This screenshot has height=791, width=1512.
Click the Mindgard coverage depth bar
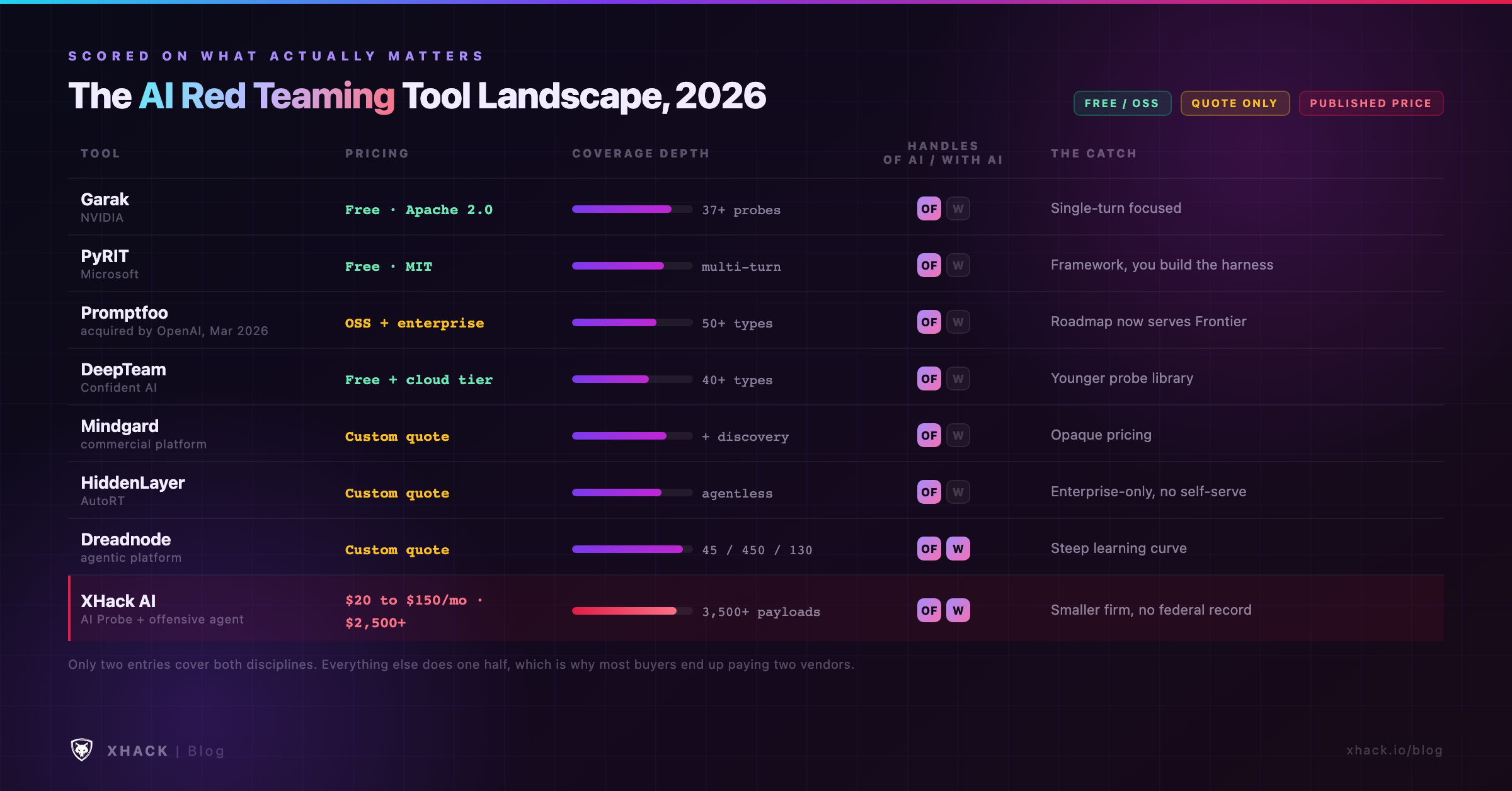tap(632, 436)
